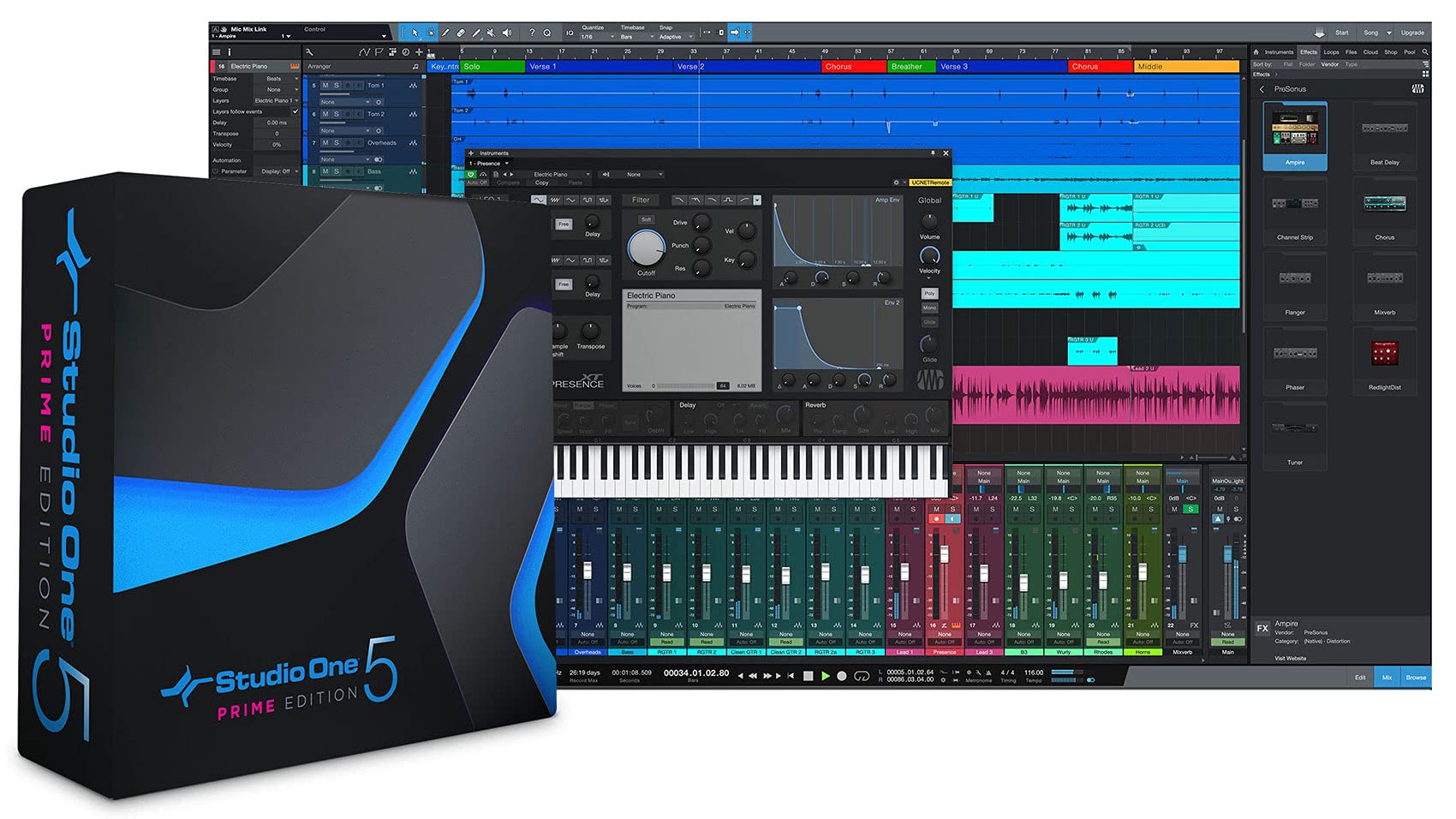Expand the Snap Adaptive dropdown

[x=675, y=37]
